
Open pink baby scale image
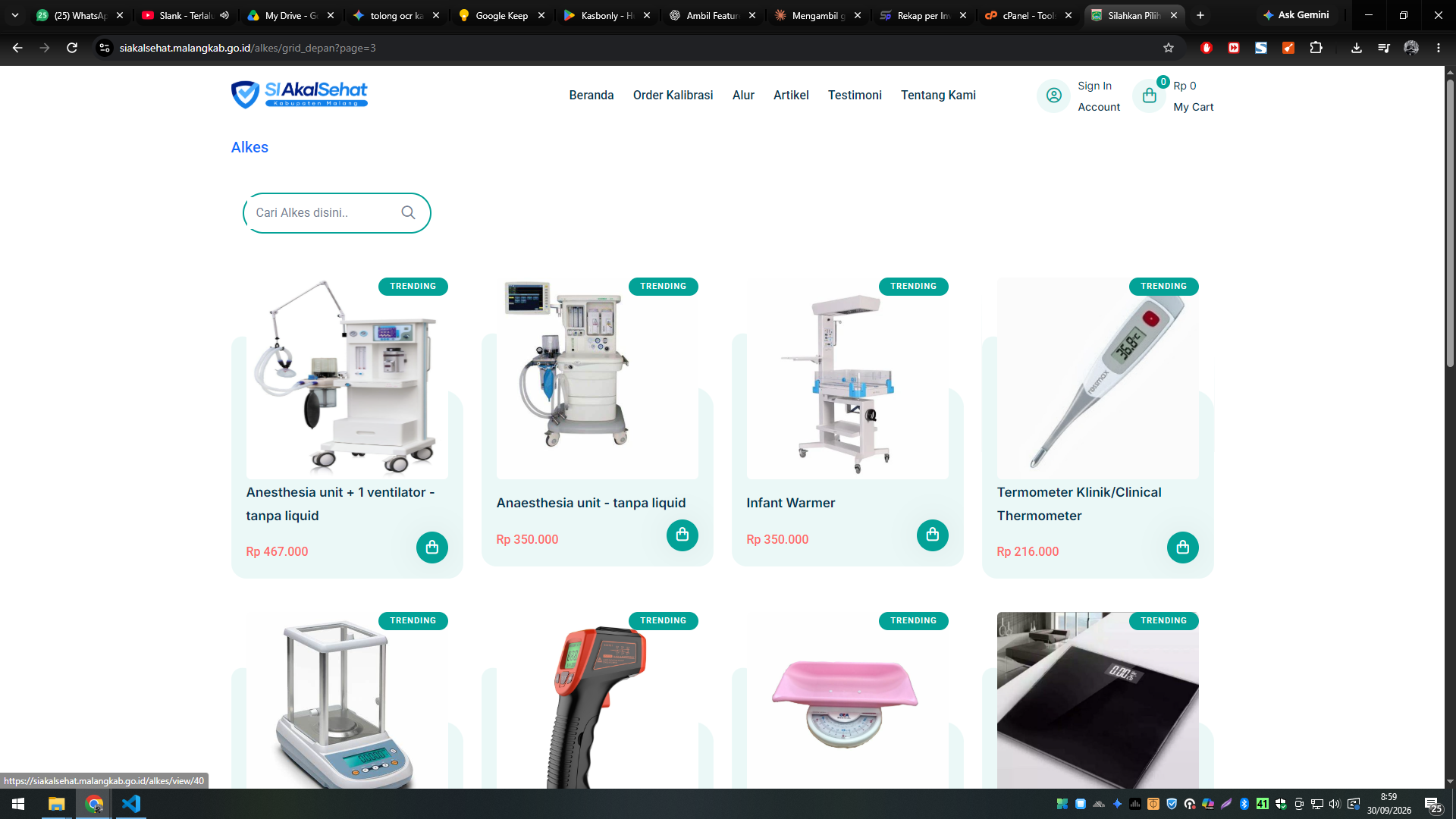(848, 701)
